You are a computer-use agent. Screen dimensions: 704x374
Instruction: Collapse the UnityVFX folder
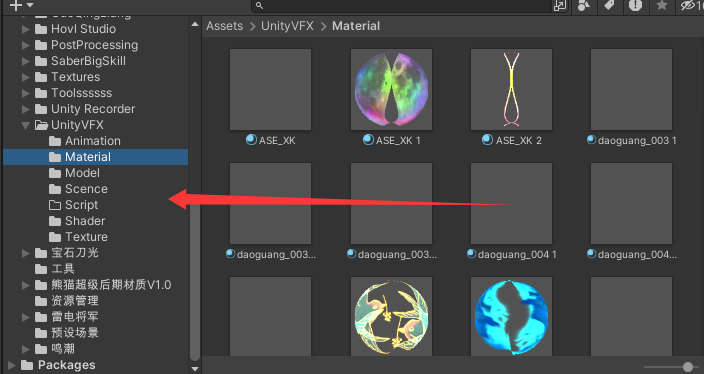pyautogui.click(x=26, y=125)
